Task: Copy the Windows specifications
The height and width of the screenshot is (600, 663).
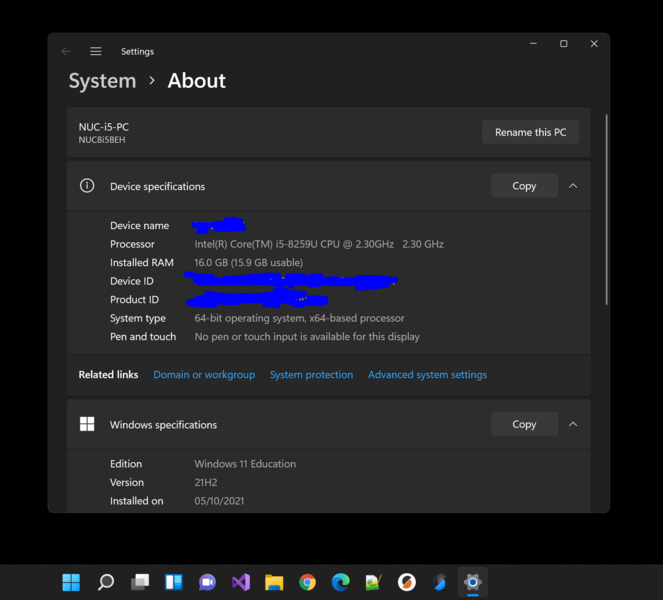Action: [524, 424]
